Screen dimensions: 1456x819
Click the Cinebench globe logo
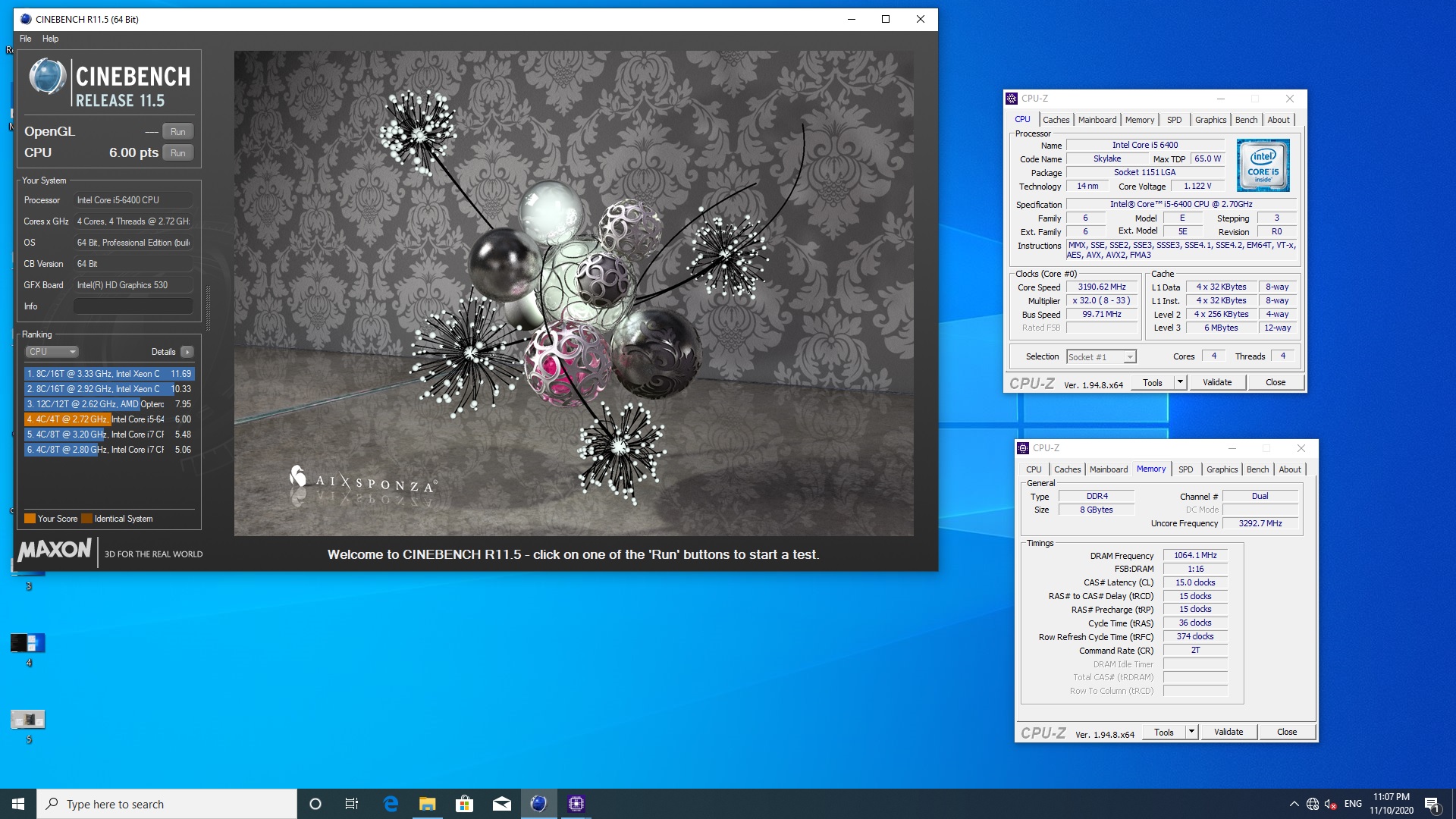tap(48, 77)
